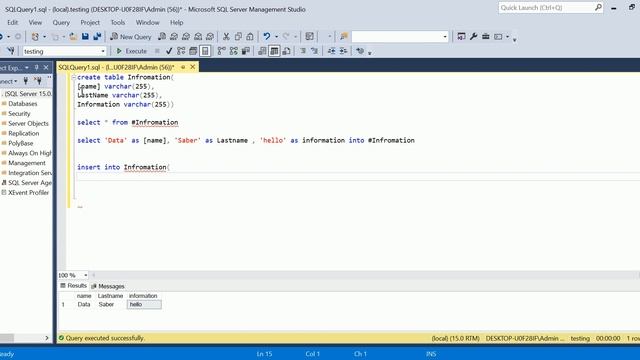Screen dimensions: 640x360
Task: Select the Server Objects node
Action: pos(28,123)
